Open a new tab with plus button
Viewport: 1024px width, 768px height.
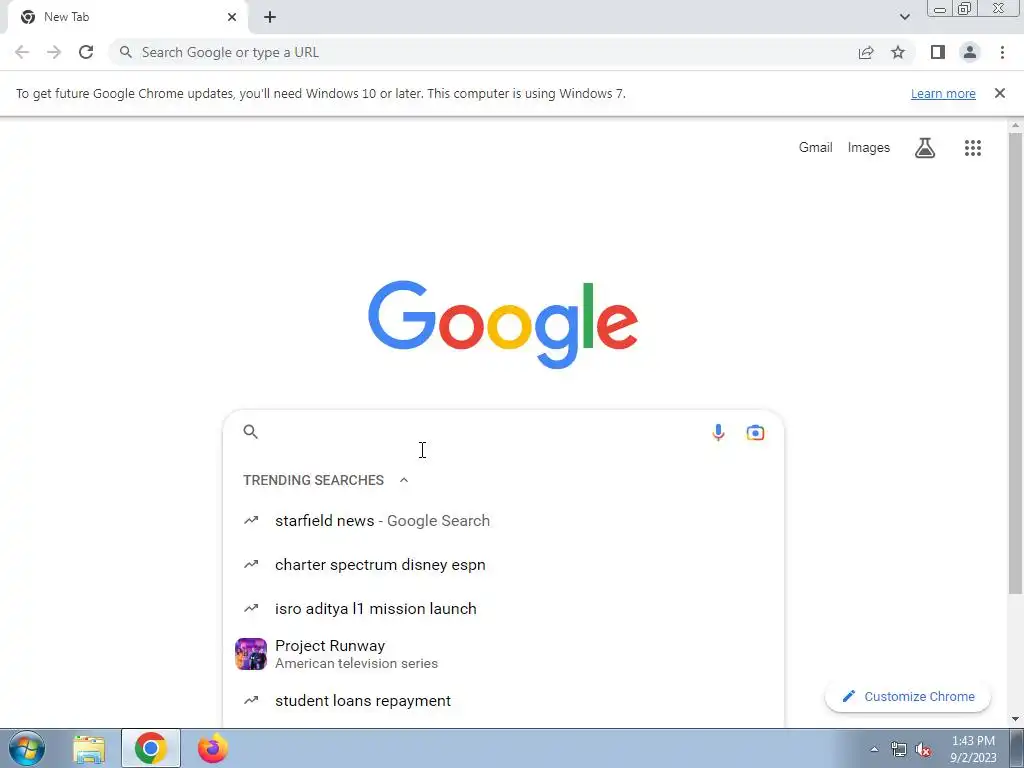pyautogui.click(x=270, y=17)
